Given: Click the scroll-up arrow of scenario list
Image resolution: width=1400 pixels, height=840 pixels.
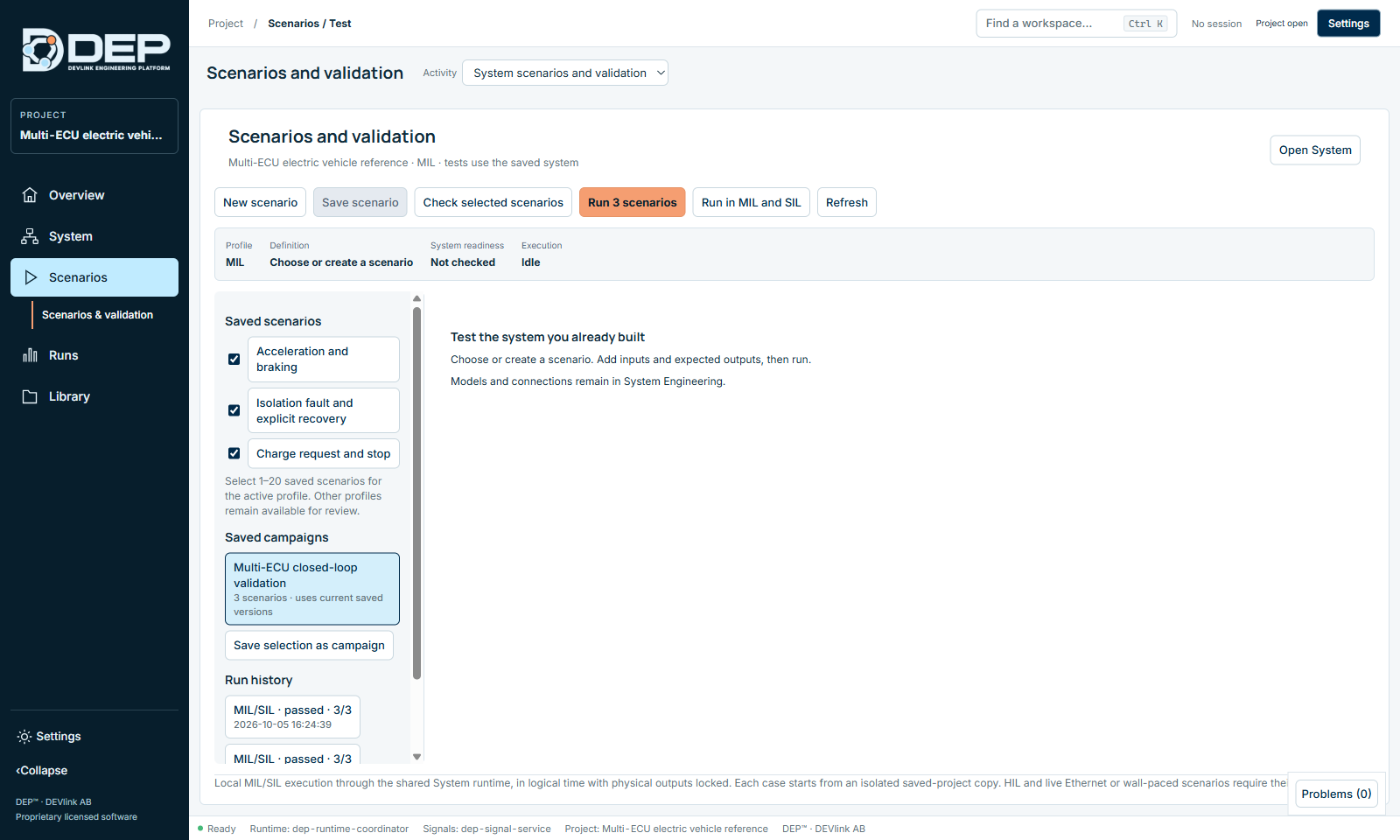Looking at the screenshot, I should (x=417, y=298).
